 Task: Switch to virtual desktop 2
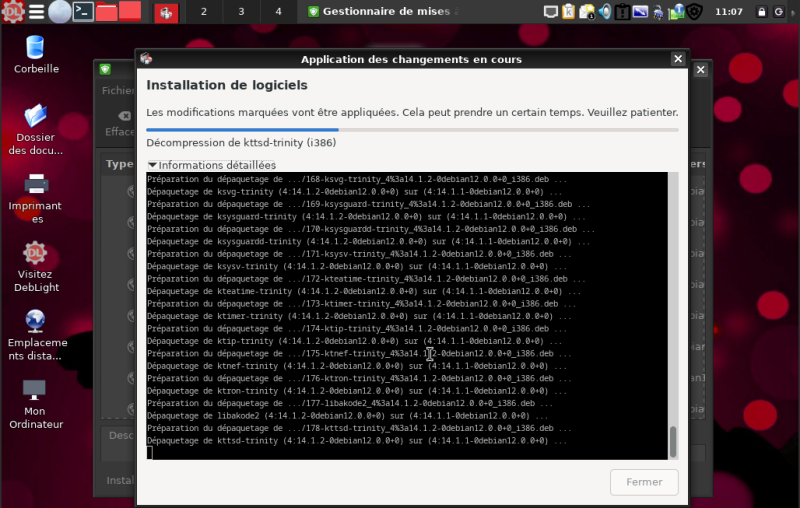pos(204,12)
